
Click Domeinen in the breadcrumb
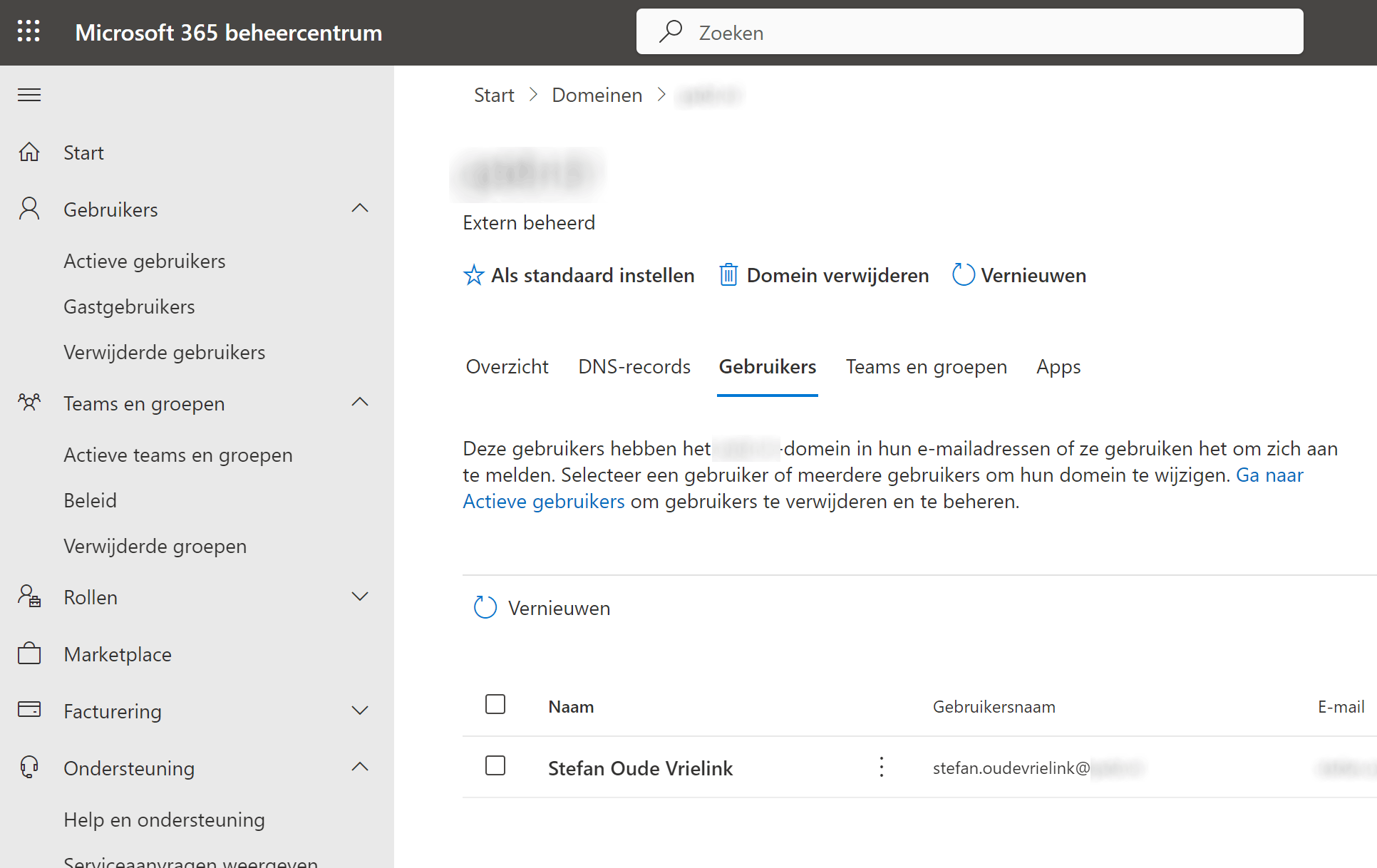pyautogui.click(x=597, y=95)
